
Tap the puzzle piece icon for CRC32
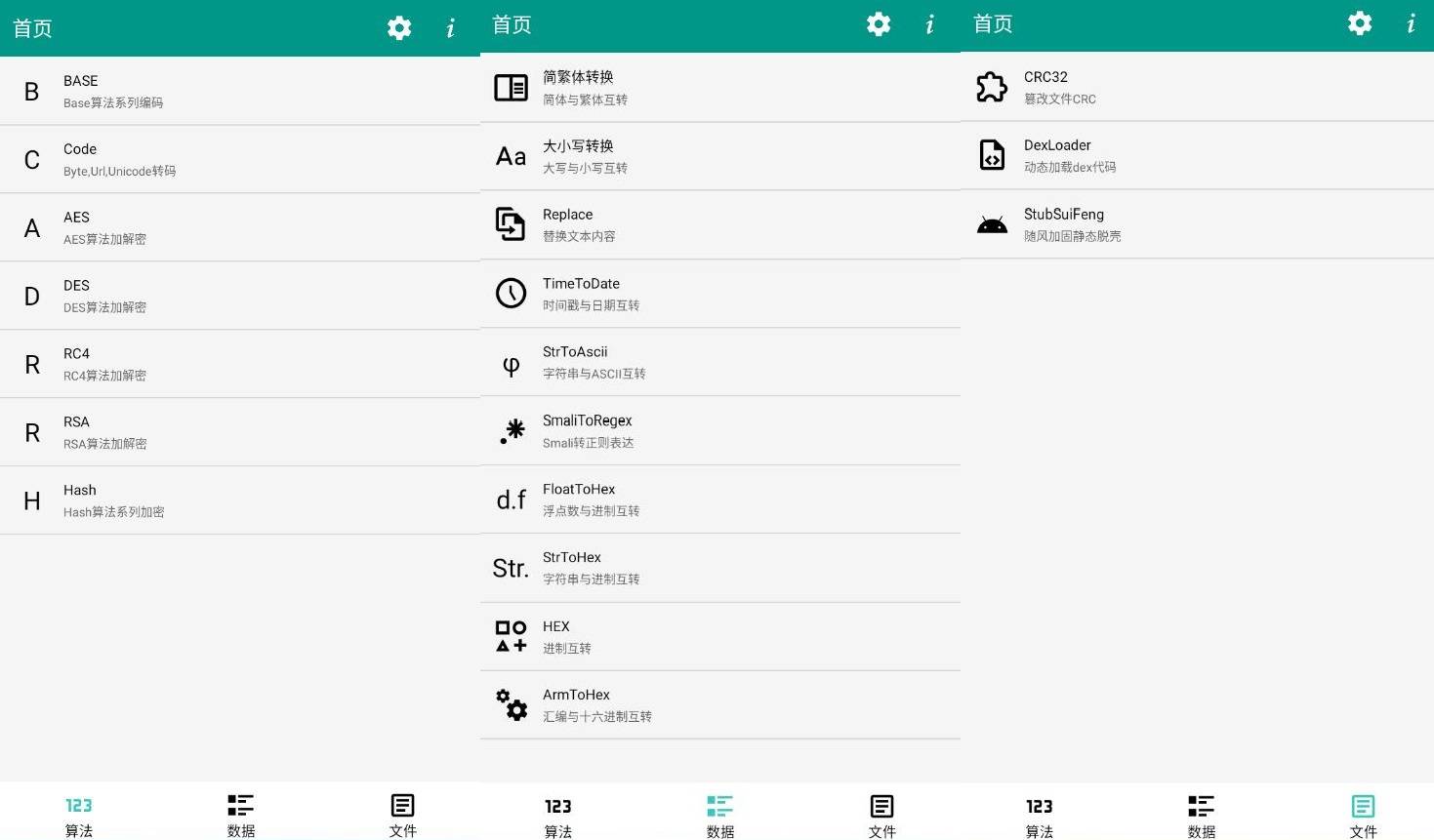click(x=992, y=87)
